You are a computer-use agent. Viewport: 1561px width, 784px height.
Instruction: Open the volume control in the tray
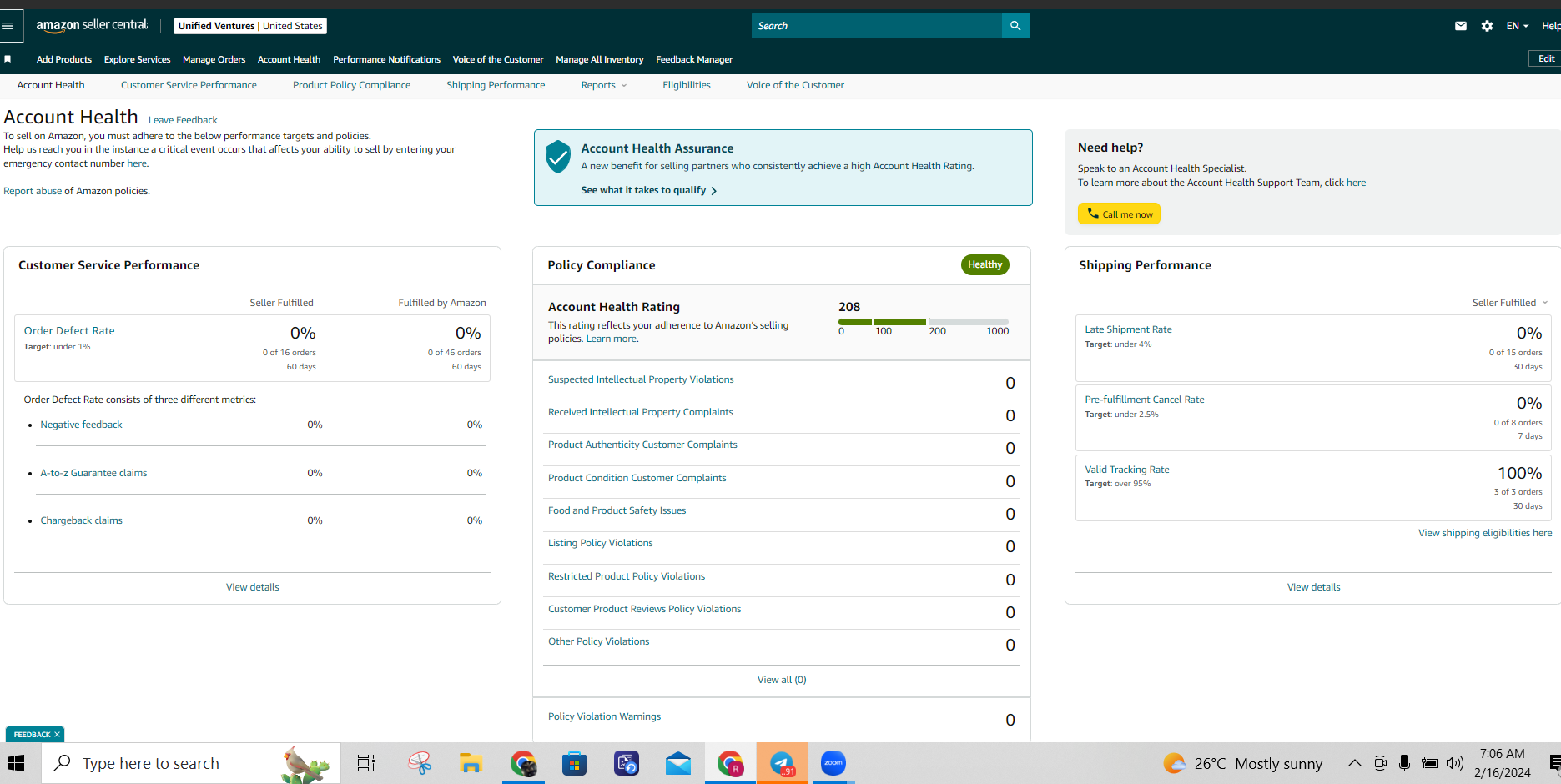[1456, 763]
